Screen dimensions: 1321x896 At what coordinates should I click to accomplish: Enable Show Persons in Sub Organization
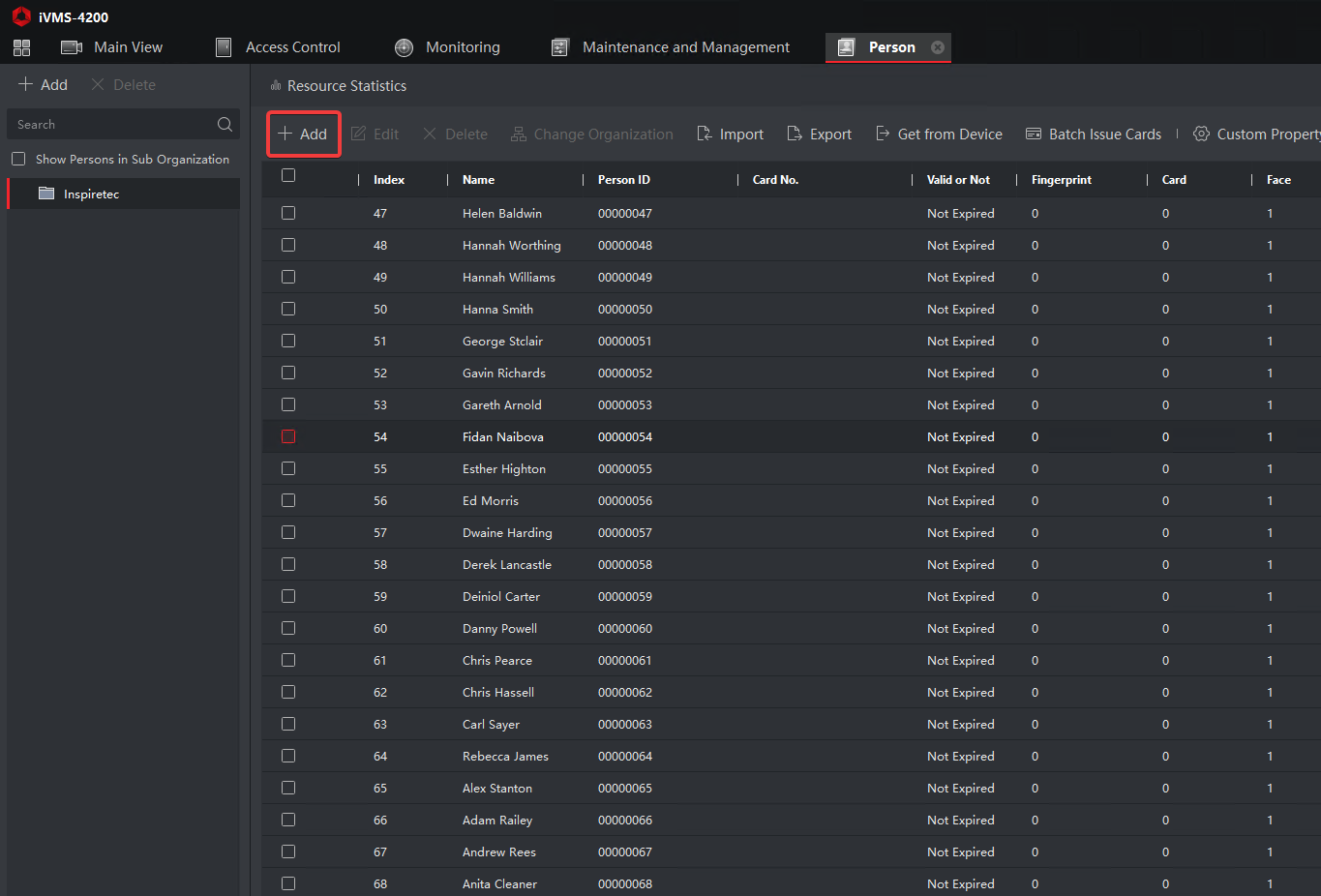coord(18,159)
